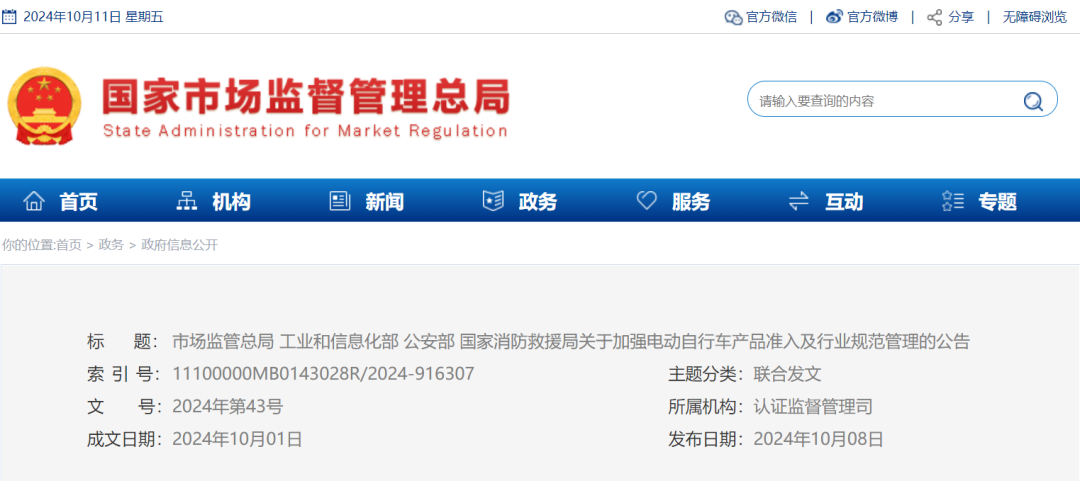The image size is (1080, 481).
Task: Click the calendar icon beside the date
Action: tap(10, 17)
